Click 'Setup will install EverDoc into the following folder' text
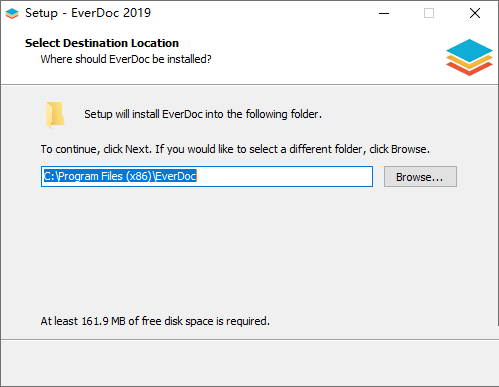 pos(203,114)
